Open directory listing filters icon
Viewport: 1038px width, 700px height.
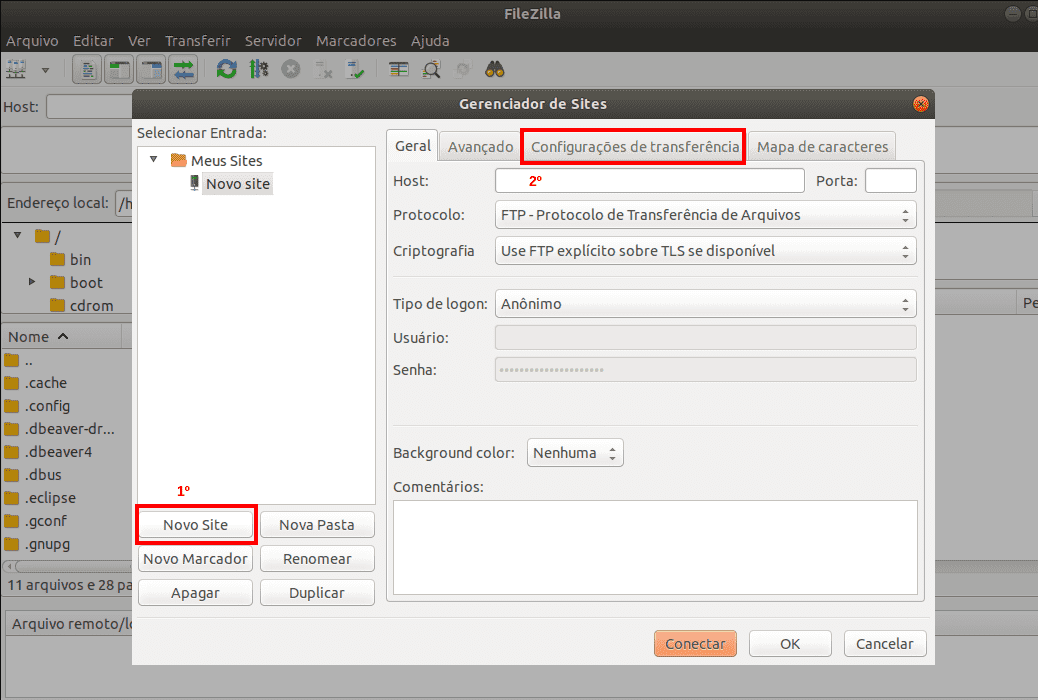pos(399,69)
